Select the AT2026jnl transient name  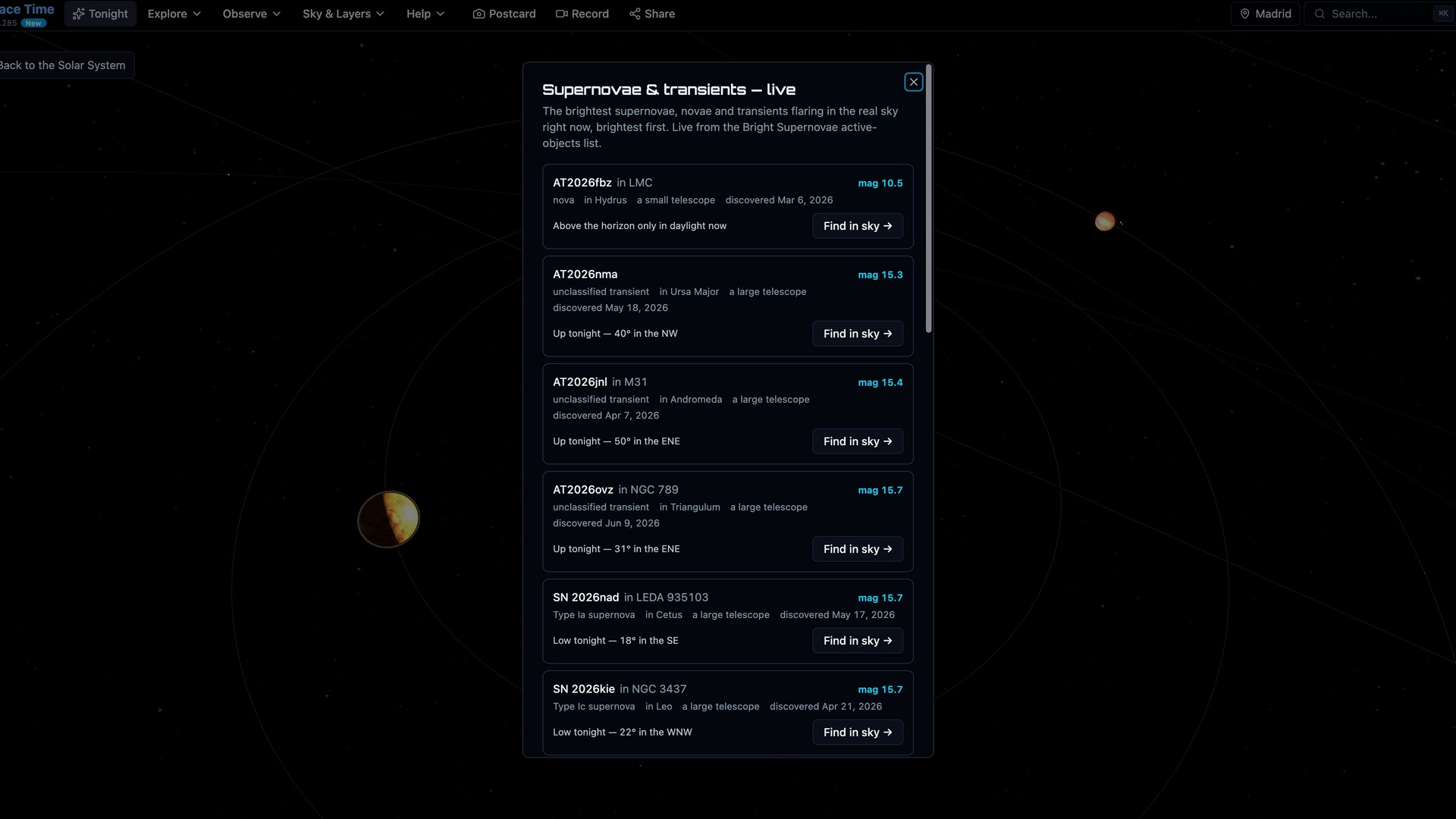(x=579, y=382)
